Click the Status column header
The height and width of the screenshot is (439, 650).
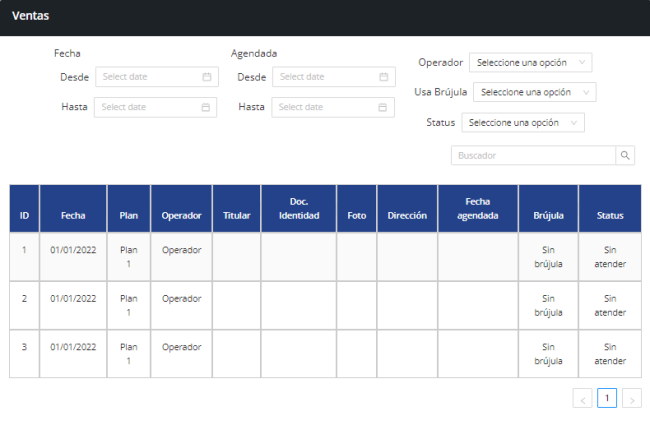609,215
